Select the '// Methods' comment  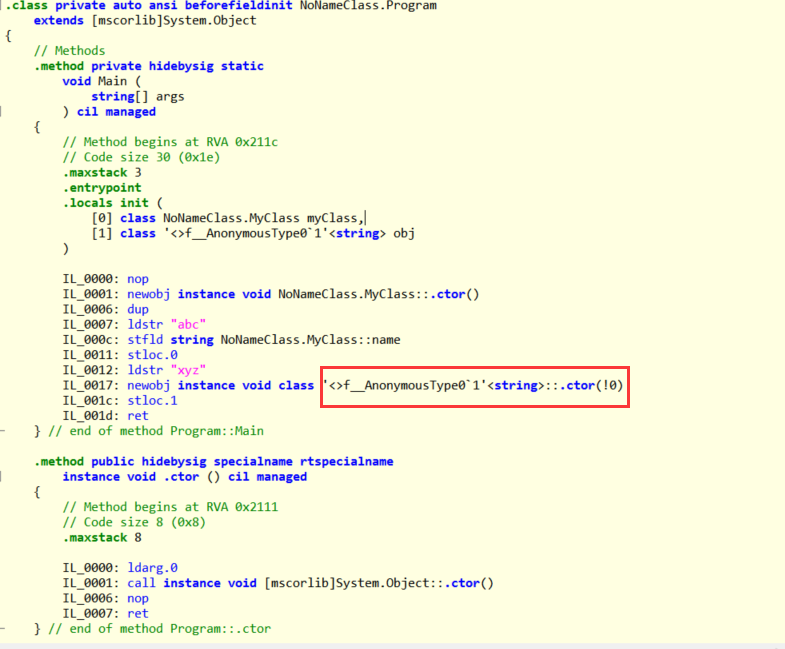tap(70, 51)
